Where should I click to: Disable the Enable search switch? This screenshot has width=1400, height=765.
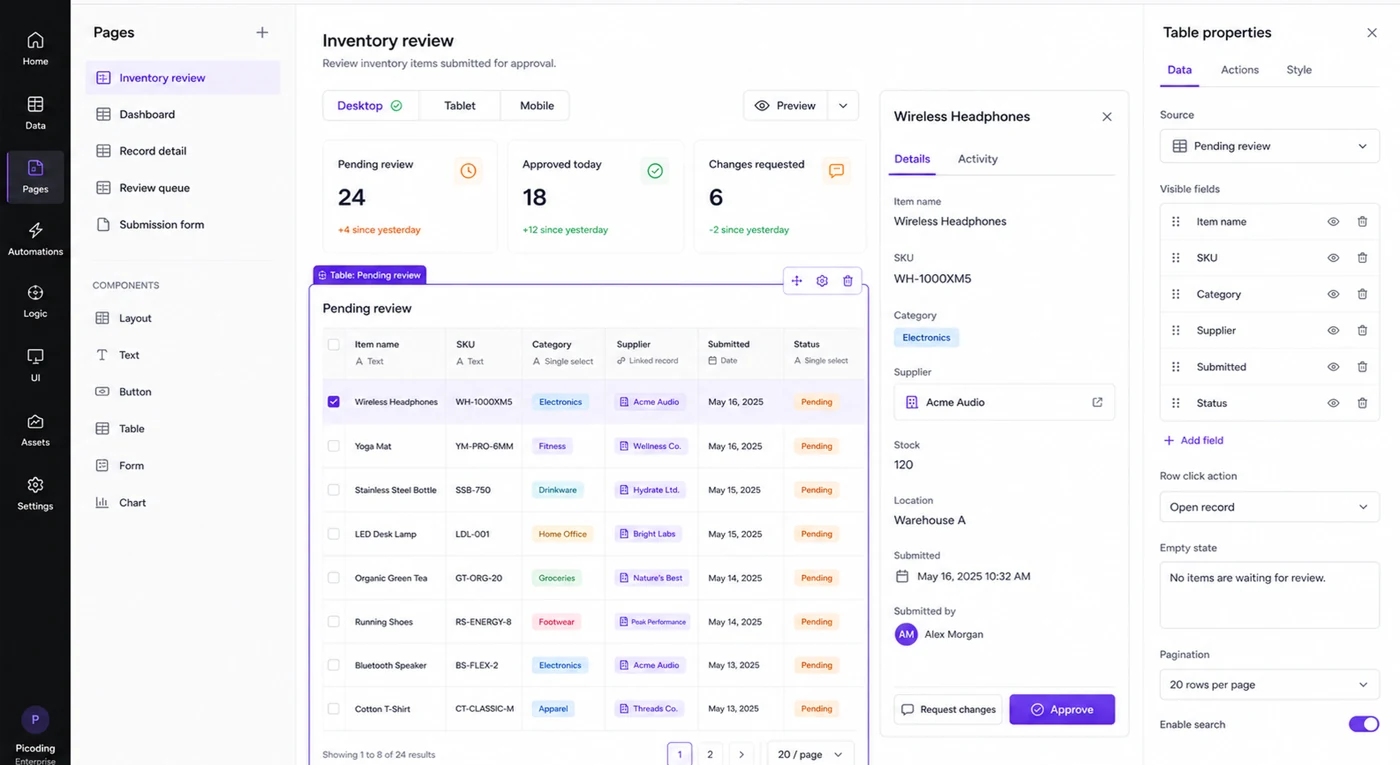[x=1364, y=724]
